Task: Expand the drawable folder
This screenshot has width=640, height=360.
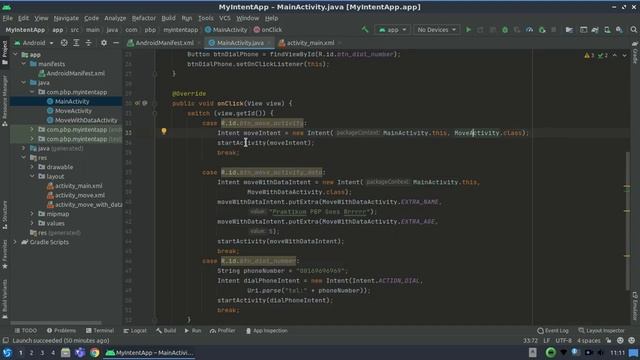Action: (x=32, y=167)
